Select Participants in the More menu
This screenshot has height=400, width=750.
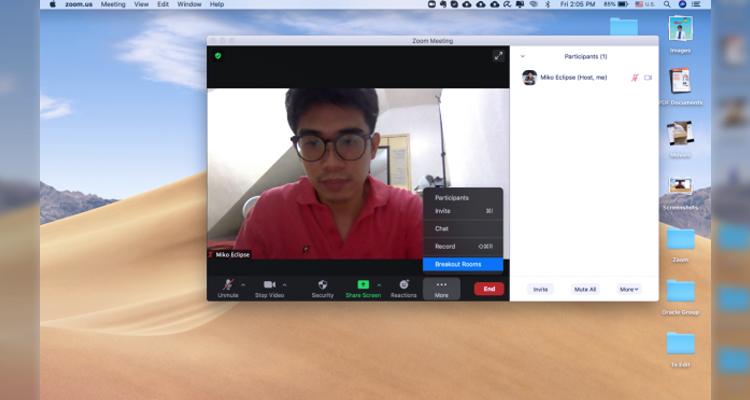(463, 198)
